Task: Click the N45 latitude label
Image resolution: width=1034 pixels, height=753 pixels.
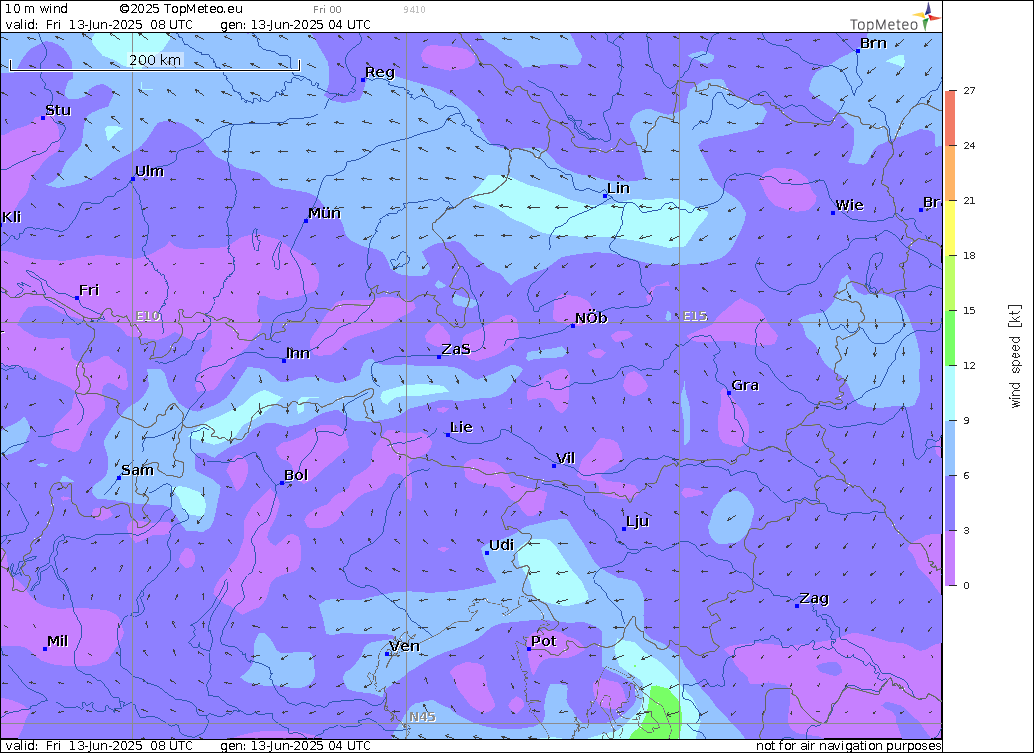Action: (422, 717)
